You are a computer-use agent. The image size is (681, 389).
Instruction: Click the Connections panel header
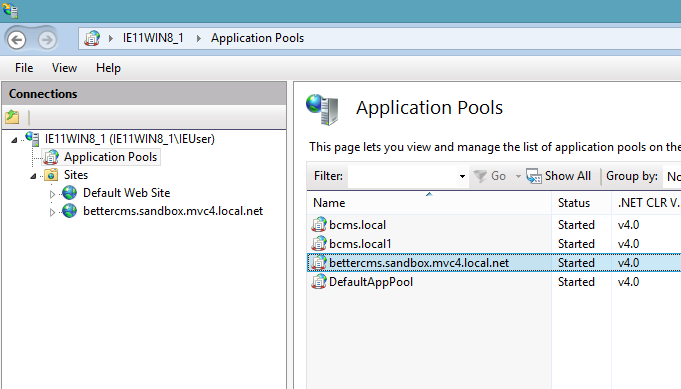144,94
